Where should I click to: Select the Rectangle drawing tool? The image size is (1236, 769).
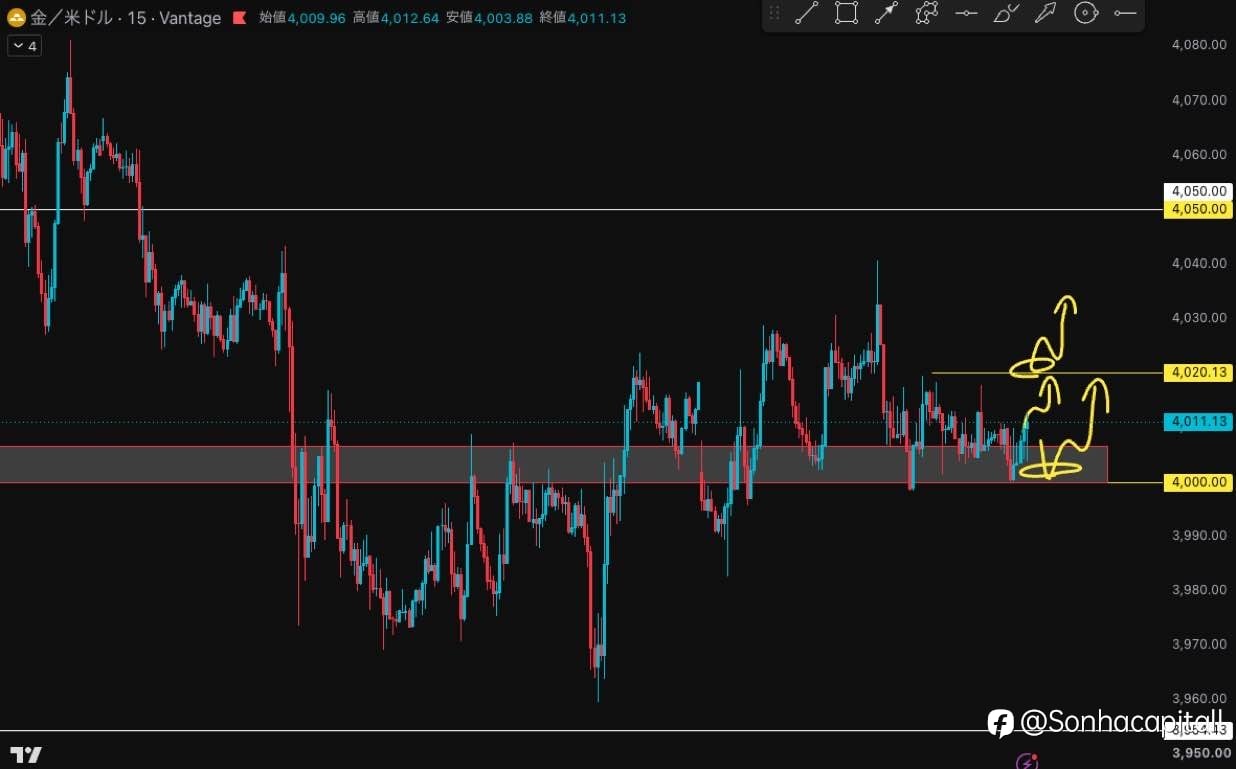(x=846, y=13)
